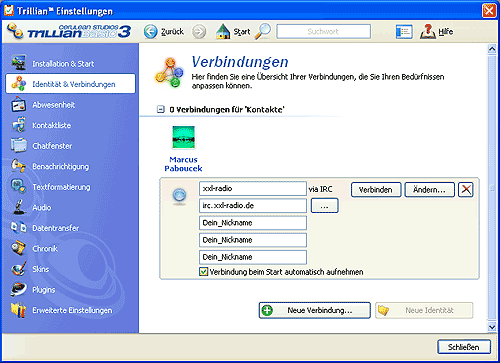Select Kontaktliste in the sidebar

[51, 125]
